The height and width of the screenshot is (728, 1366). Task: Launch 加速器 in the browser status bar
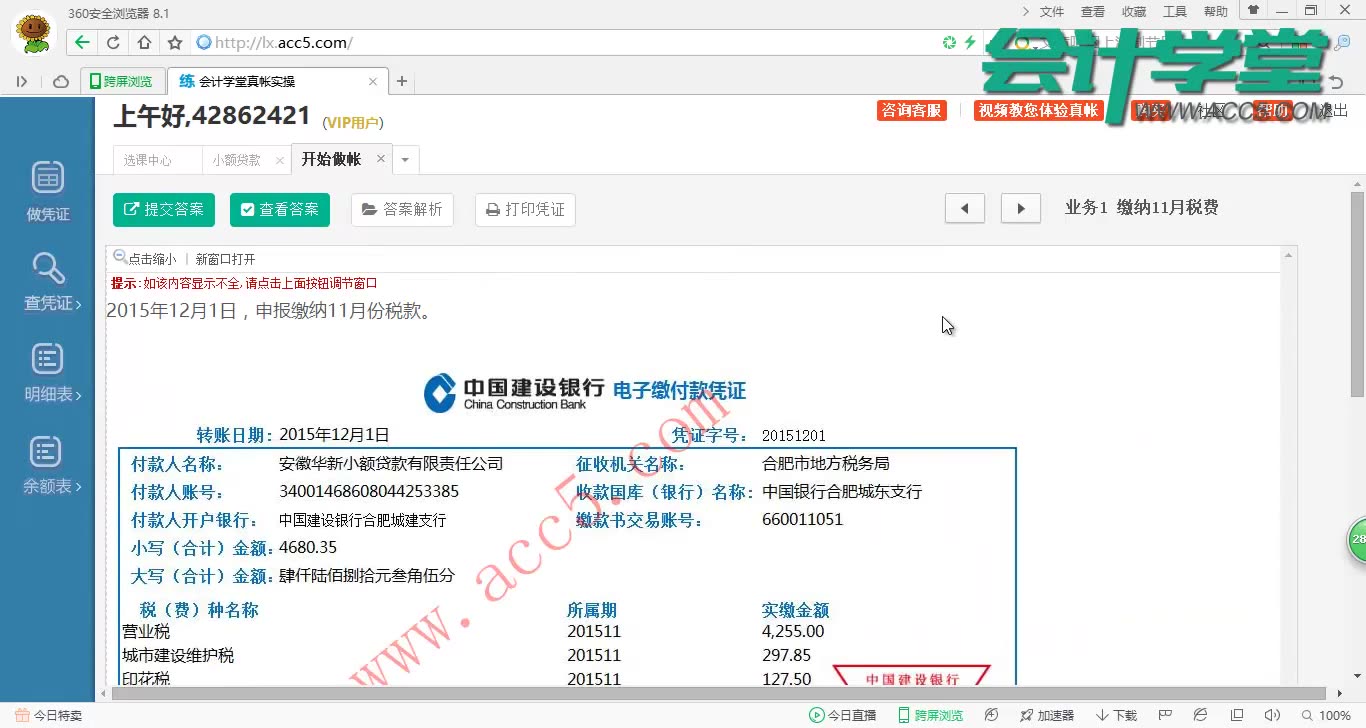click(1048, 715)
